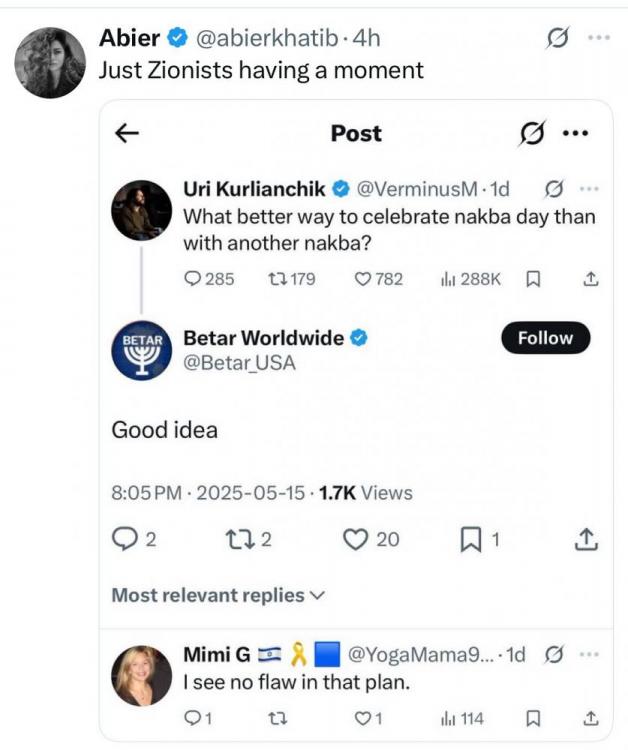Click Abier's profile picture
628x750 pixels.
point(49,62)
